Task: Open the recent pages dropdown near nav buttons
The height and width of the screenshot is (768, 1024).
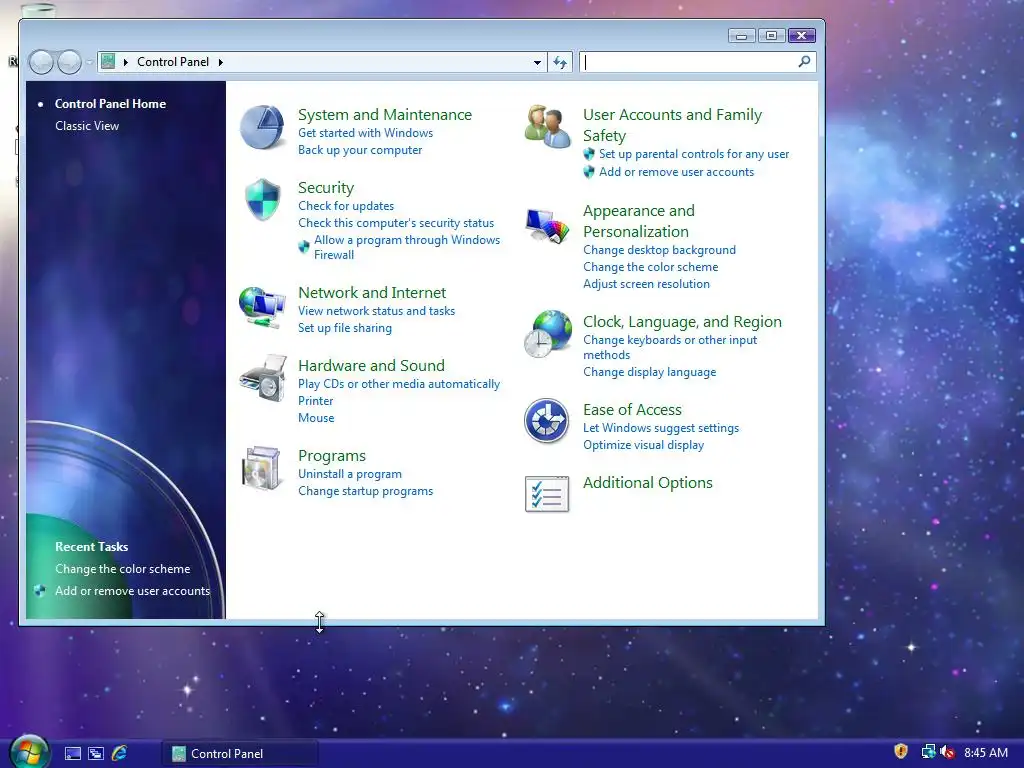Action: click(89, 63)
